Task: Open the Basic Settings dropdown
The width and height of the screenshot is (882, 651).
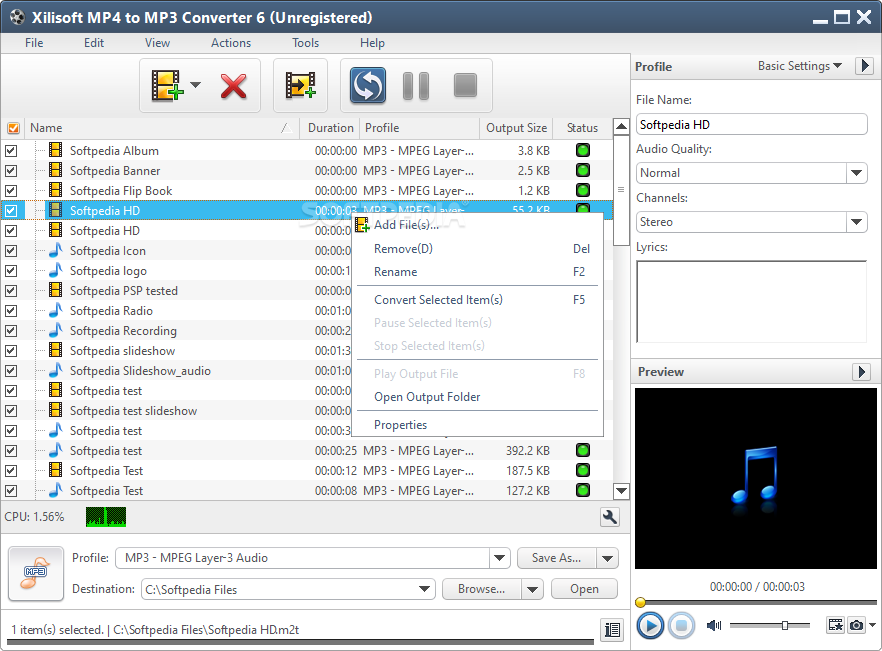Action: (800, 66)
